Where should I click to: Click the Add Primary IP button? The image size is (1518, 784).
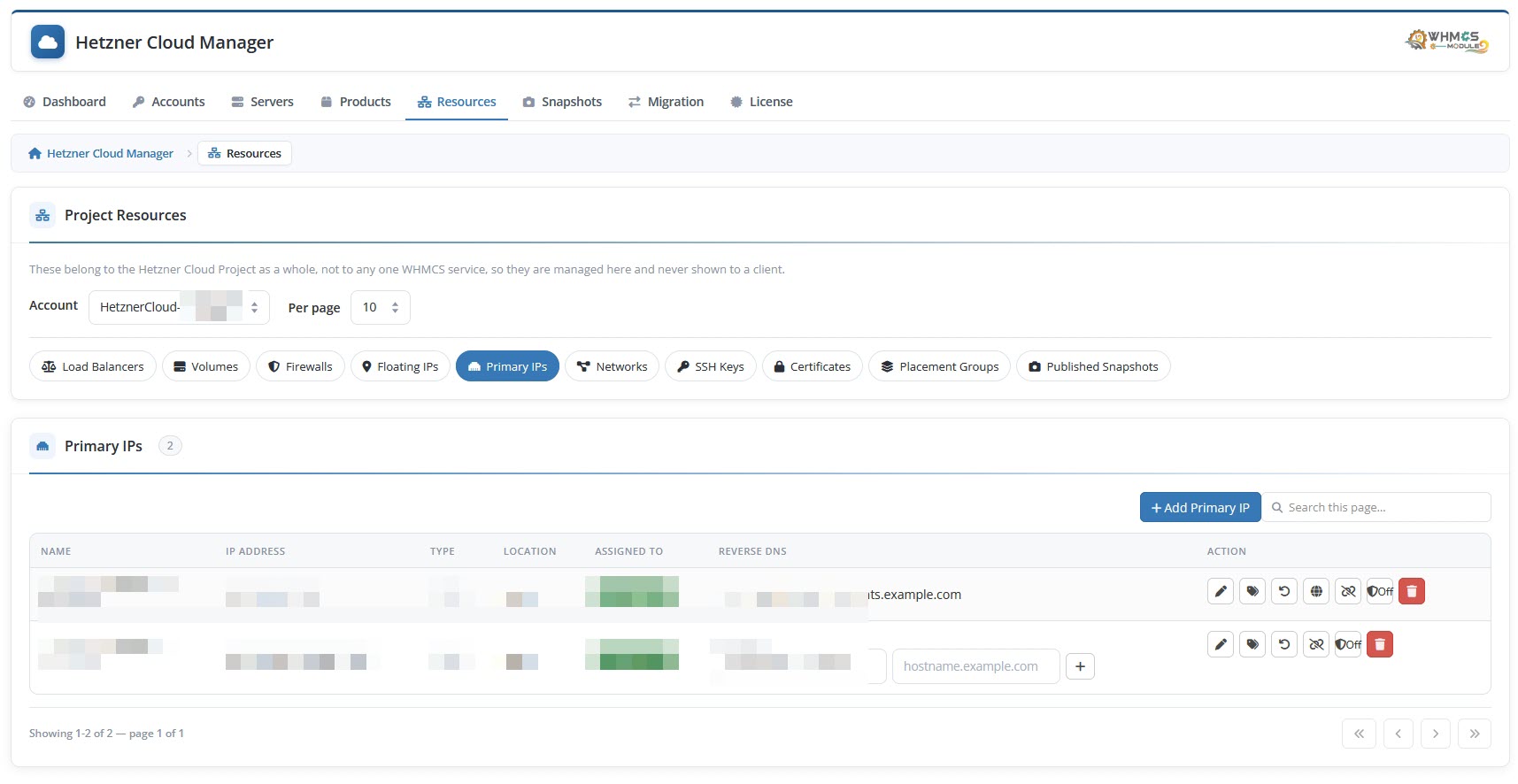pos(1200,507)
